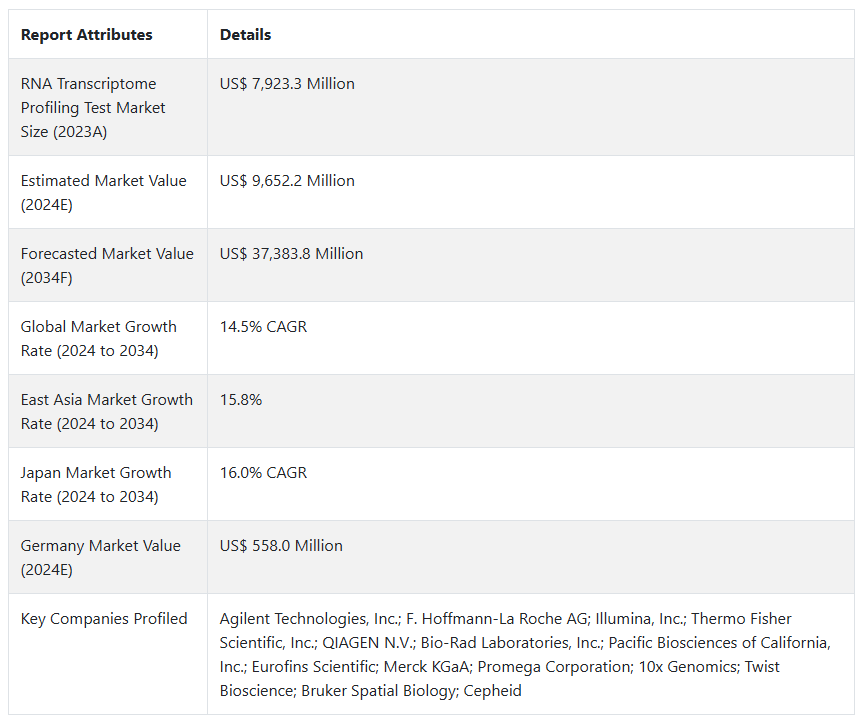Select the Japan Market Growth Rate label
Image resolution: width=866 pixels, height=721 pixels.
(x=95, y=485)
